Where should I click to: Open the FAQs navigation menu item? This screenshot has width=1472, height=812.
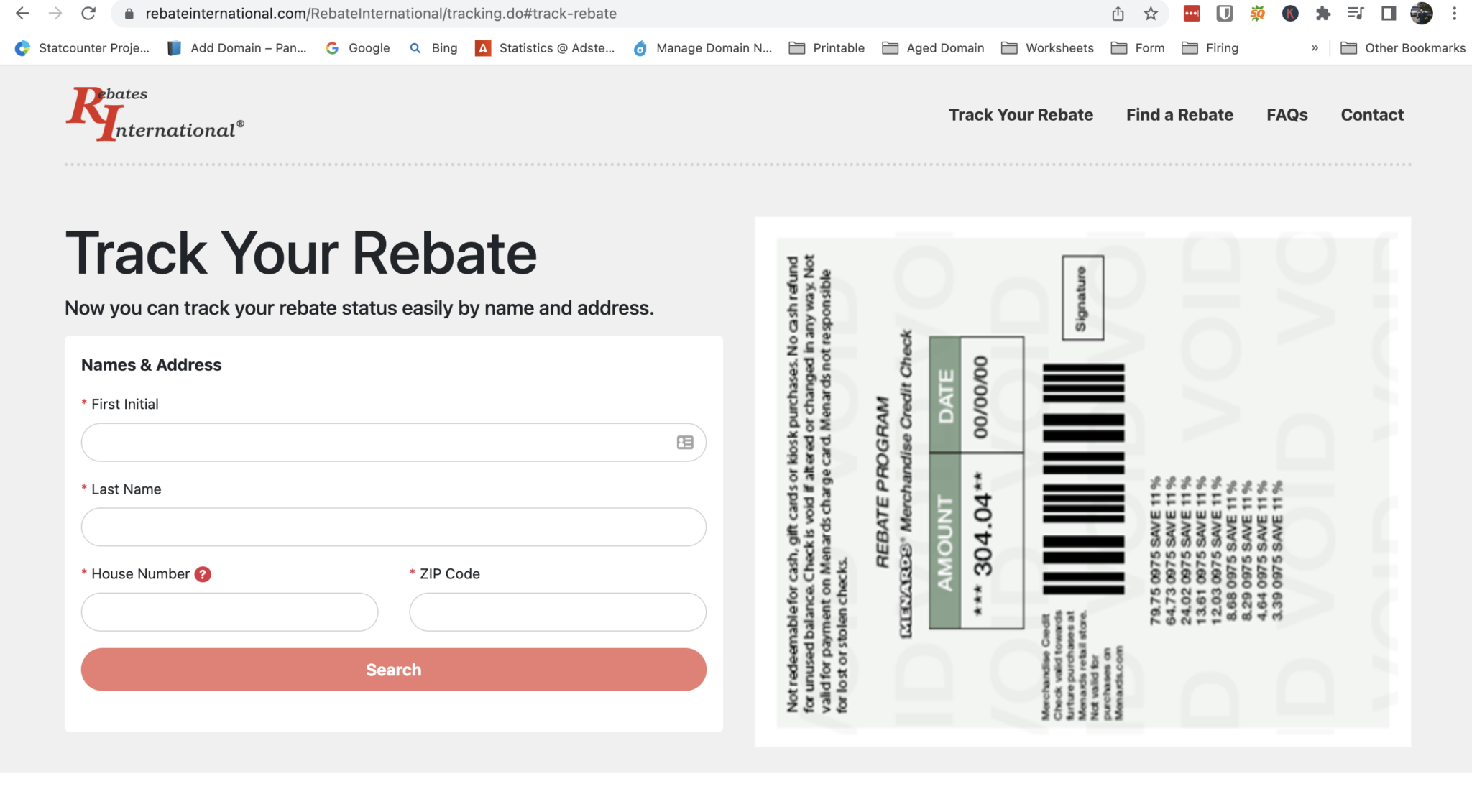1287,114
